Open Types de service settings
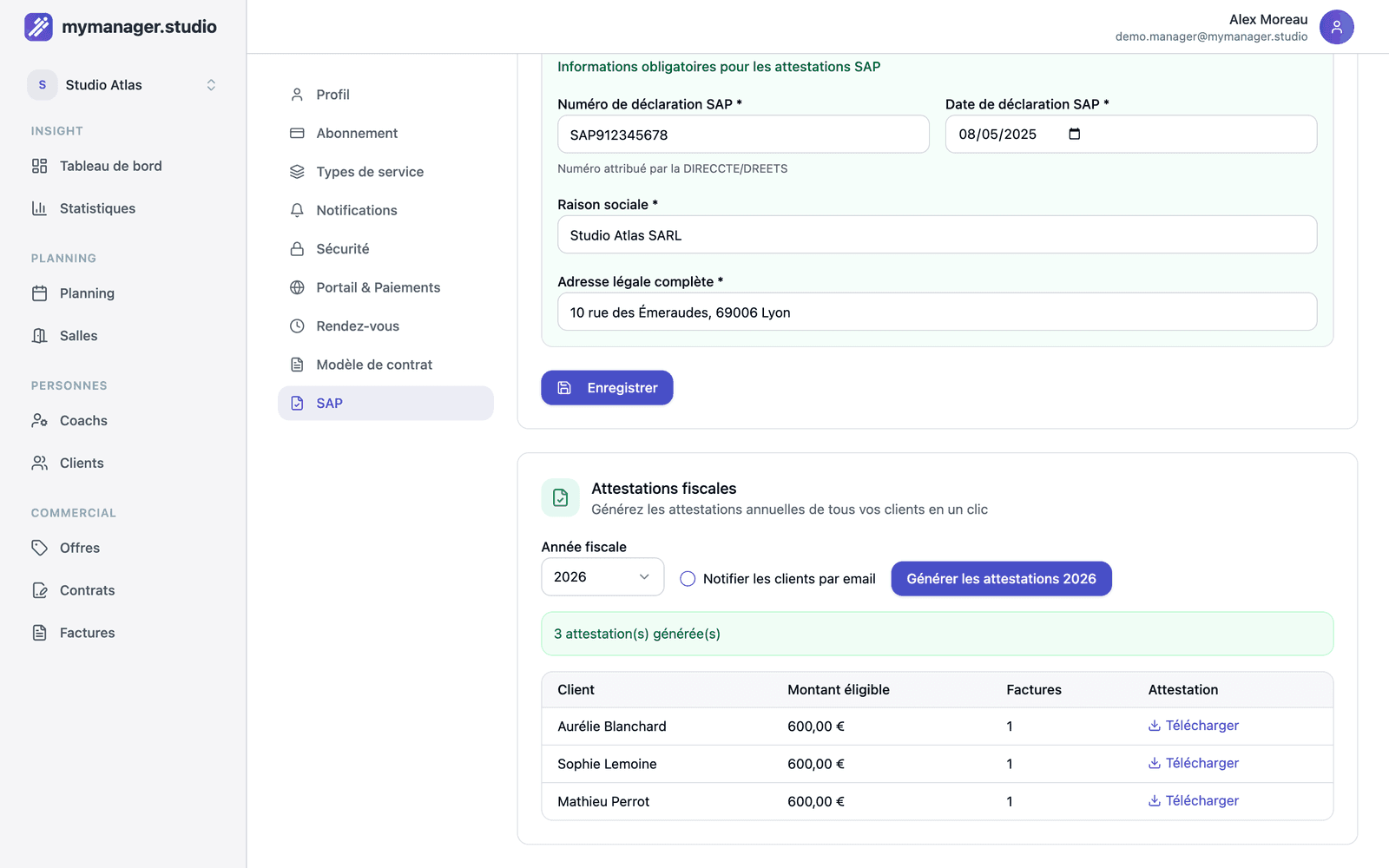Viewport: 1389px width, 868px height. point(385,172)
